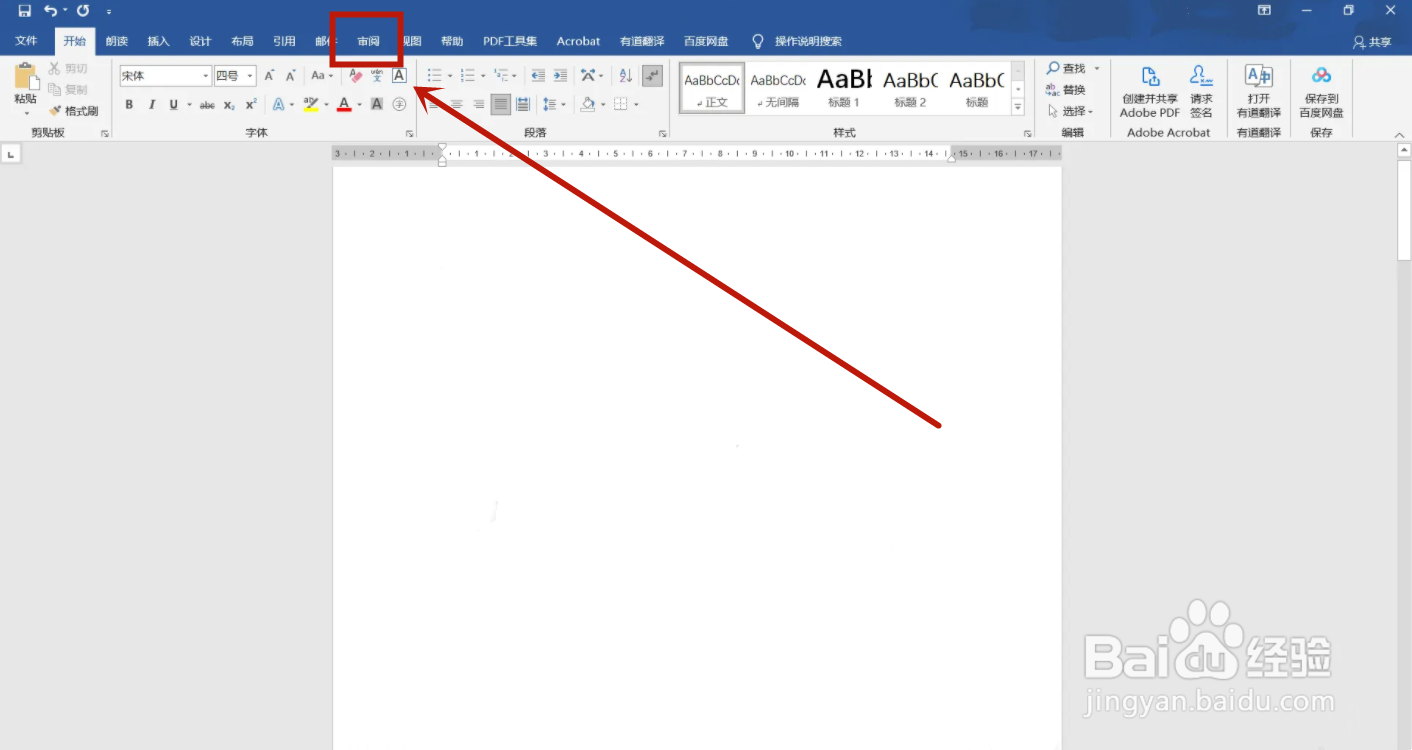Viewport: 1412px width, 750px height.
Task: Save to Baidu Netdisk (保存到百度网盘)
Action: [x=1321, y=92]
